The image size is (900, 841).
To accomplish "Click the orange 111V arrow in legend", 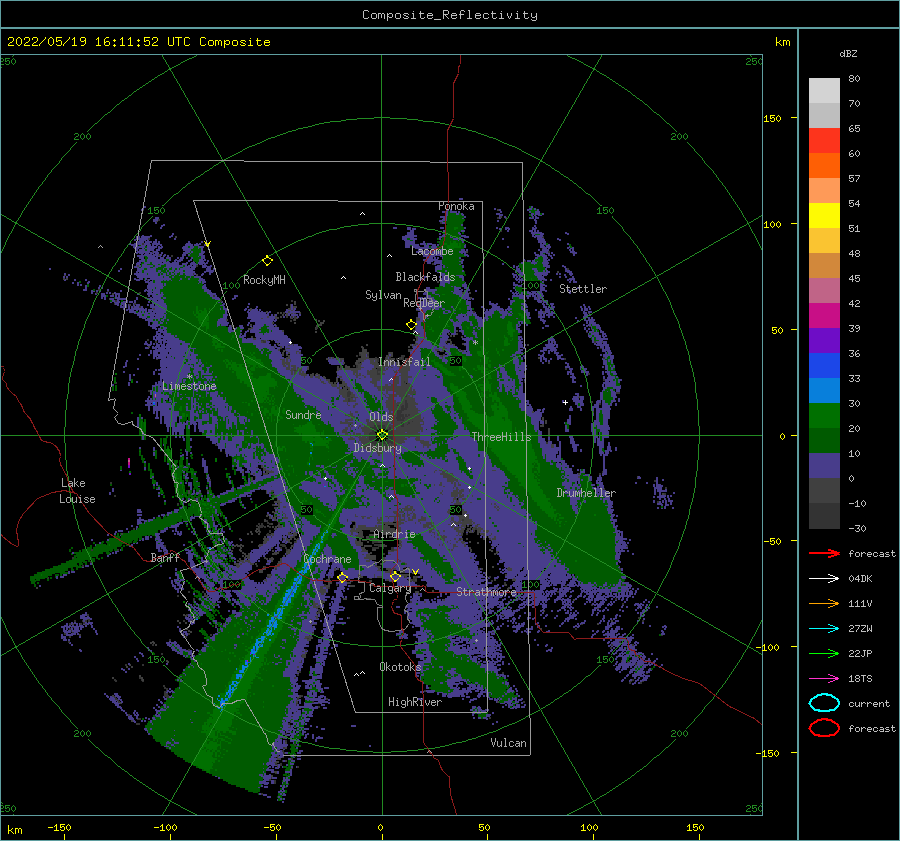I will pos(824,603).
